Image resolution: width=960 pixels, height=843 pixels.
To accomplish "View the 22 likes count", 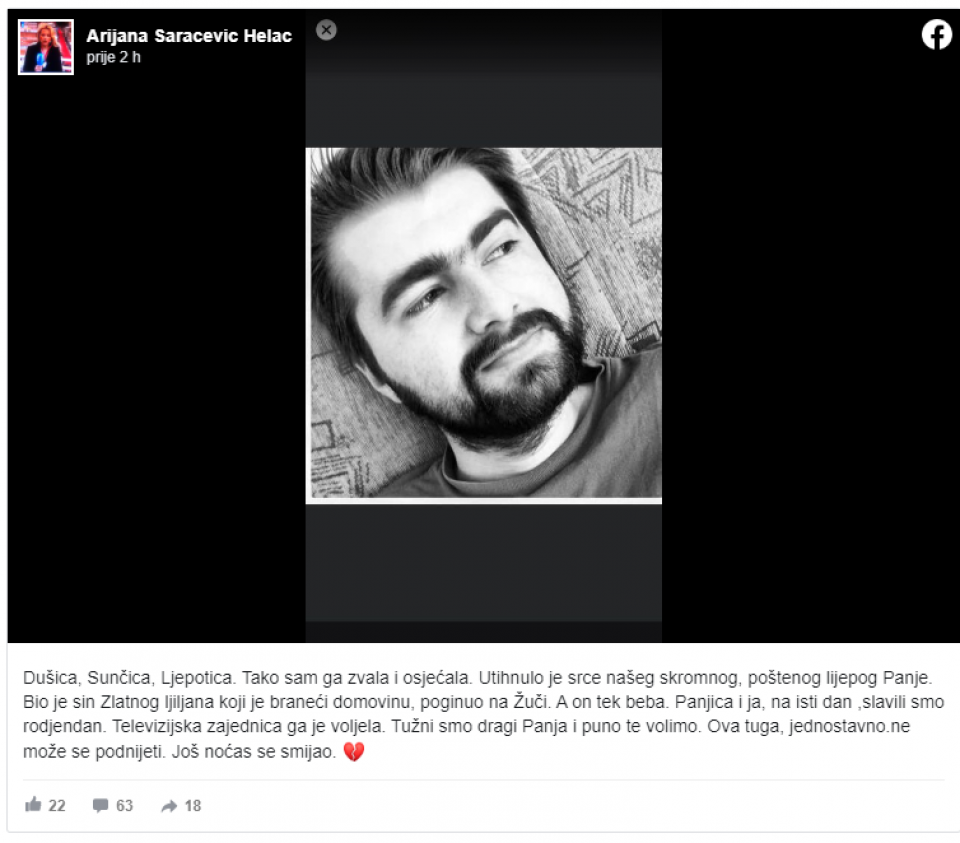I will pos(57,806).
